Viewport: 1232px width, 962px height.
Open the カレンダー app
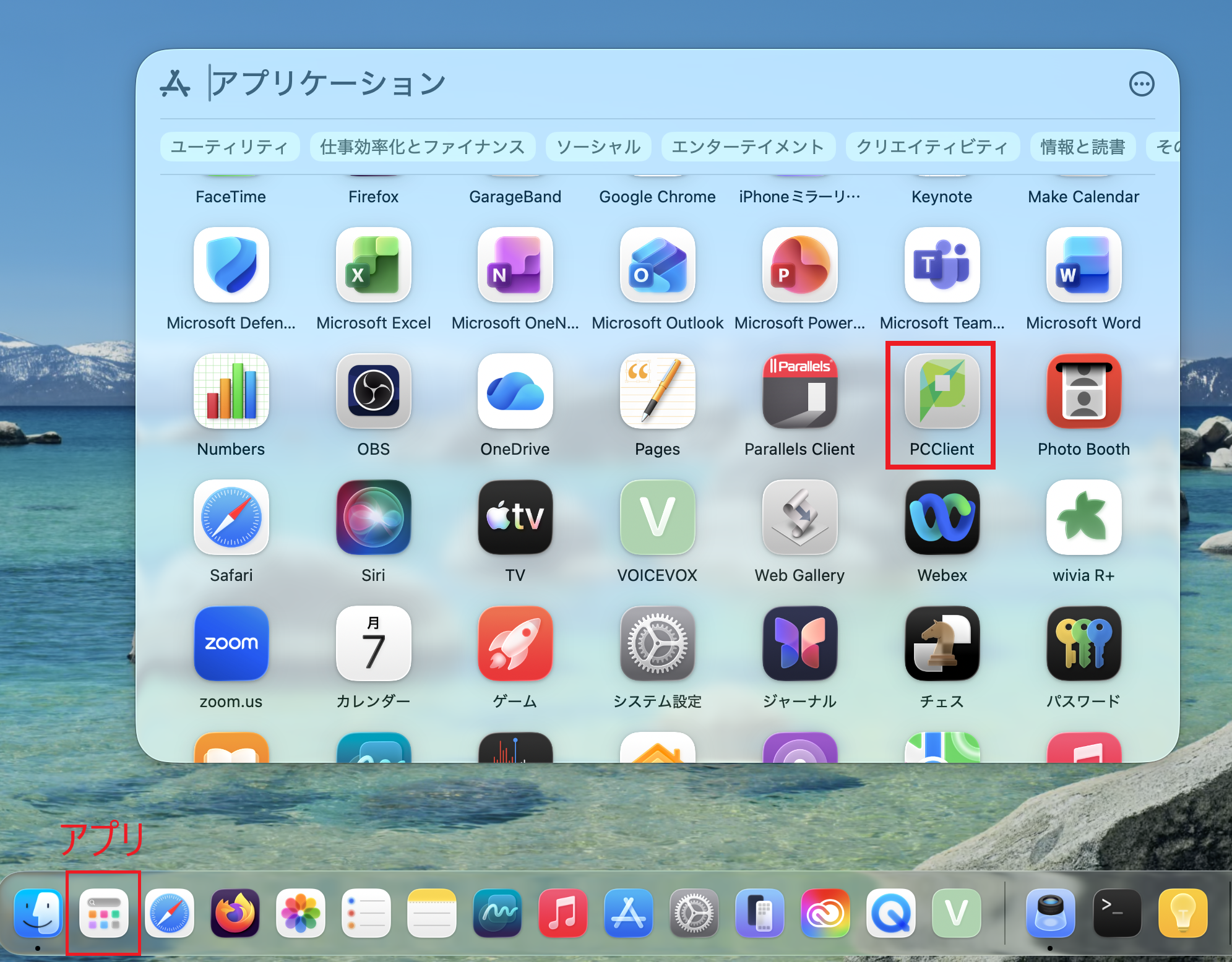373,643
